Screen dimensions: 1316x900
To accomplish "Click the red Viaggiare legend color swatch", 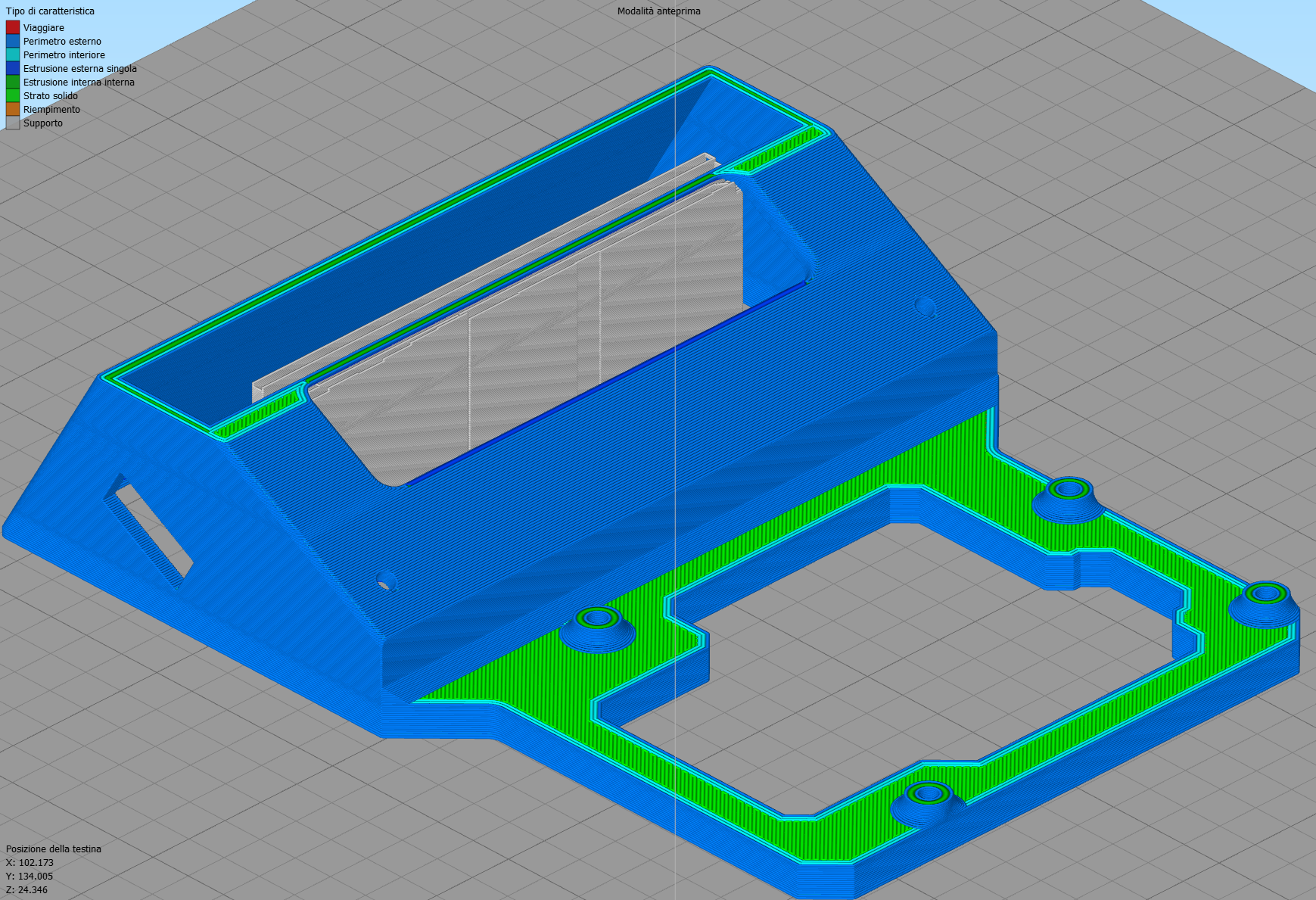I will click(13, 27).
